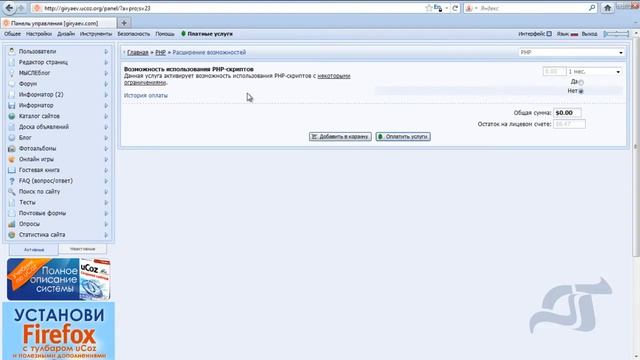This screenshot has width=640, height=360.
Task: Expand the Пользователи submenu arrow
Action: [106, 51]
